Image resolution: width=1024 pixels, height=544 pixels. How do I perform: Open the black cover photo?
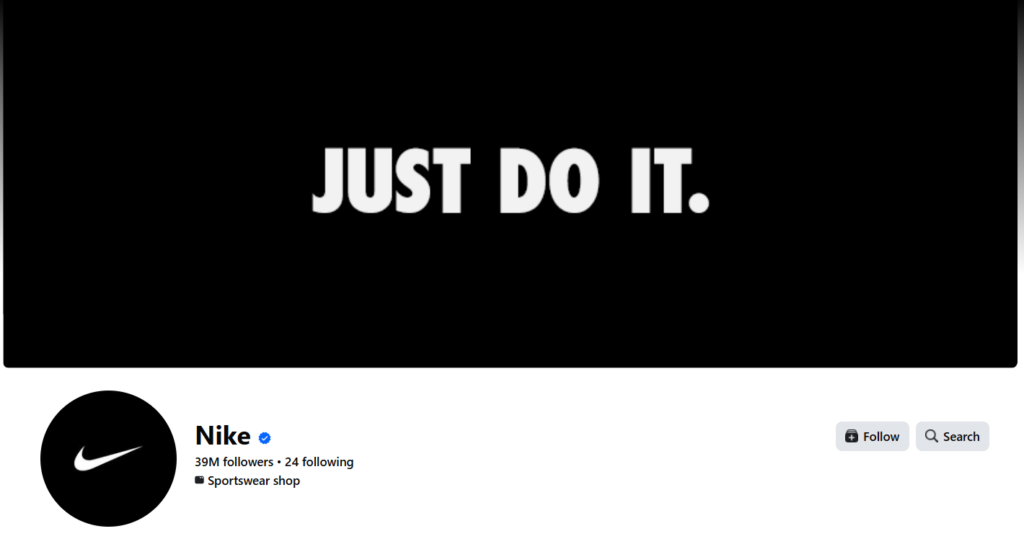coord(511,183)
